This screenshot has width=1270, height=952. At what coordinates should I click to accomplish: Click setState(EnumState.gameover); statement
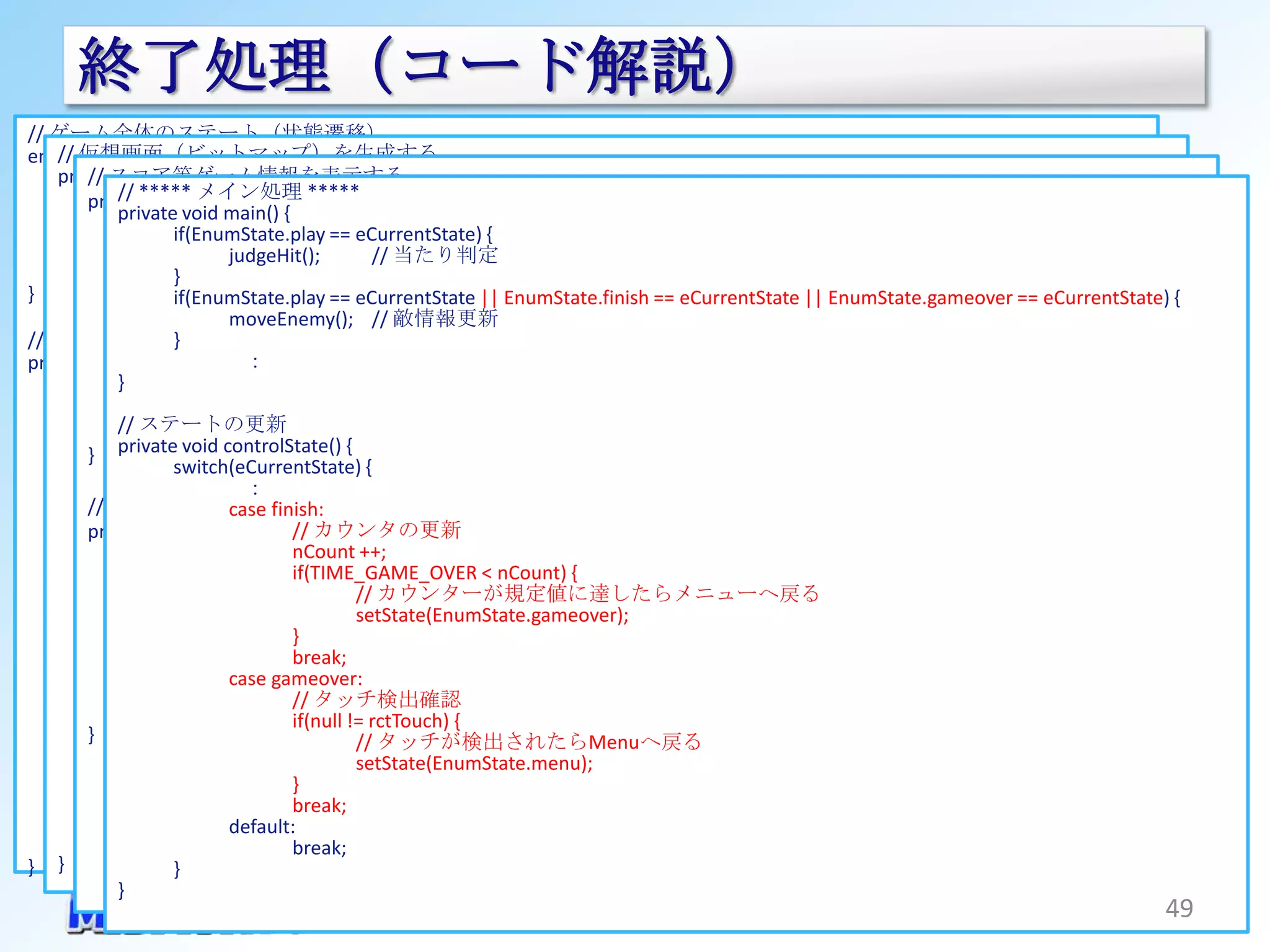492,615
